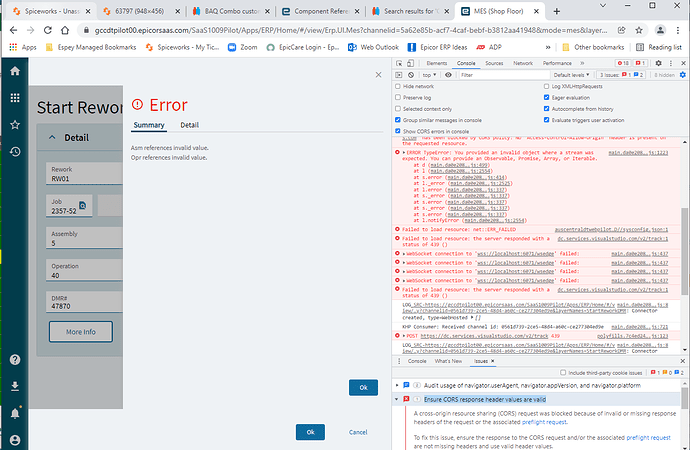The height and width of the screenshot is (450, 690).
Task: Open Favorites star in Epicor sidebar
Action: pyautogui.click(x=15, y=124)
